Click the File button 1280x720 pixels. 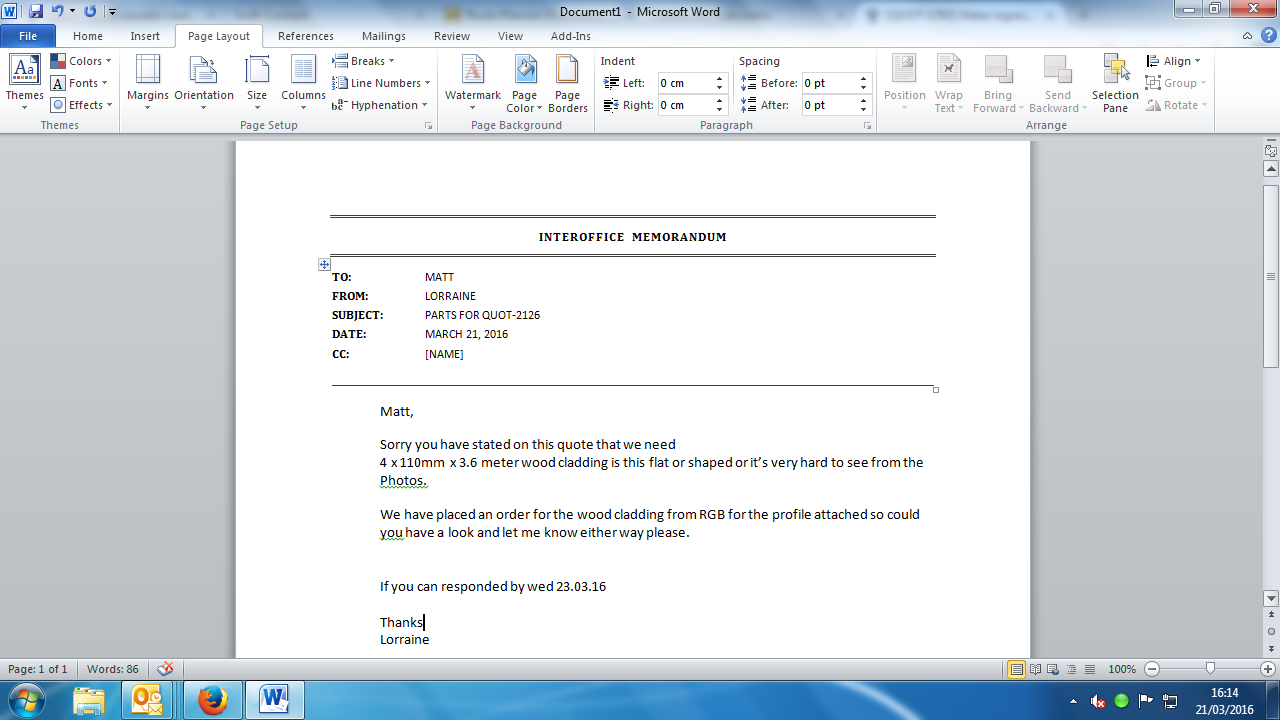28,36
